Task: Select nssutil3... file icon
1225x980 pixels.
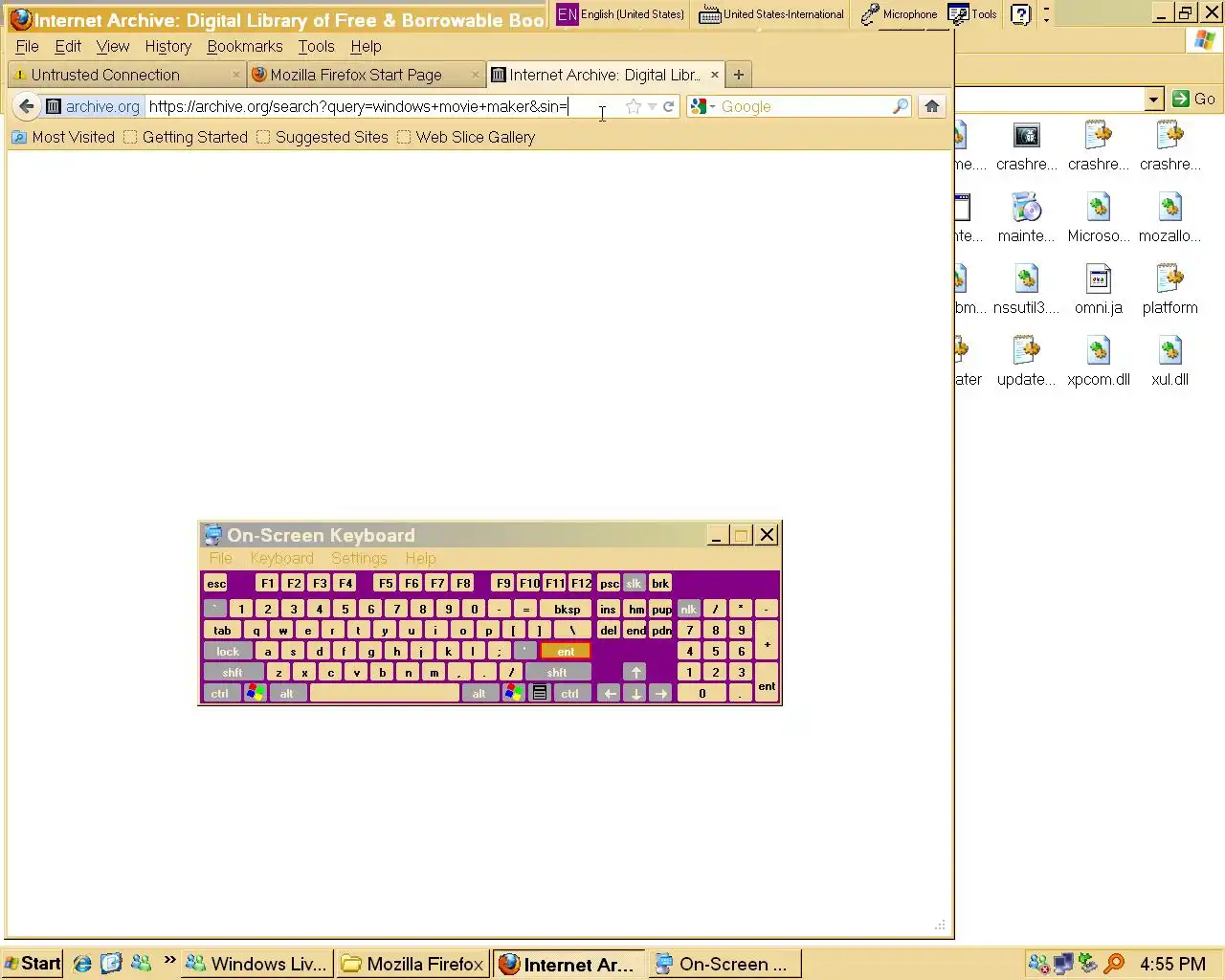Action: tap(1026, 289)
